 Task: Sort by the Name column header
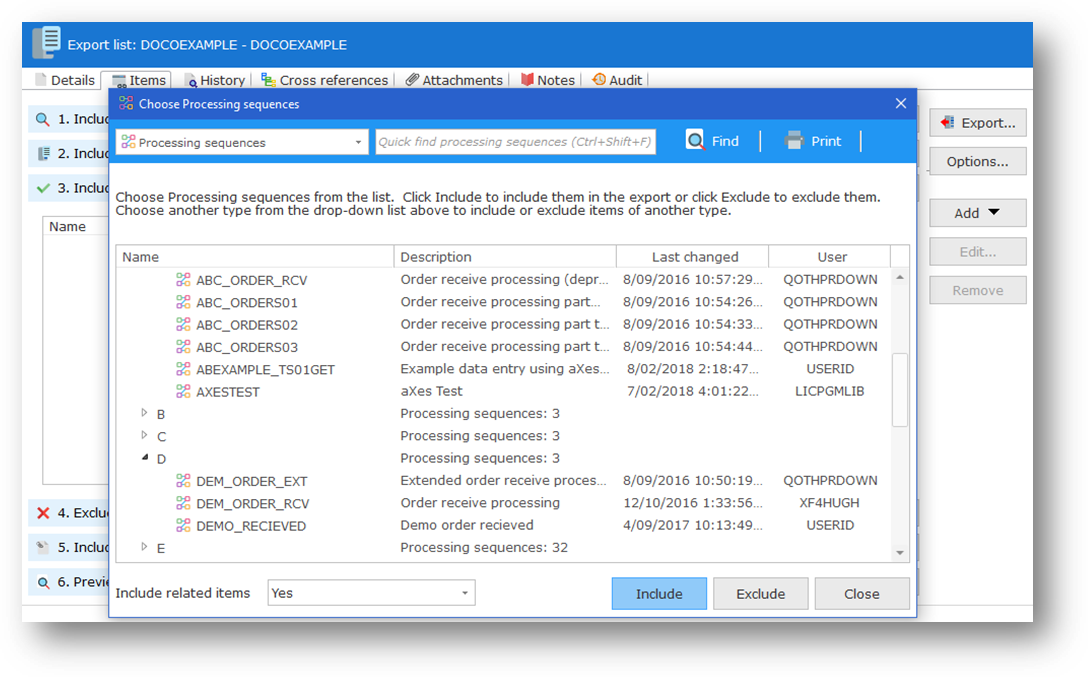(255, 257)
